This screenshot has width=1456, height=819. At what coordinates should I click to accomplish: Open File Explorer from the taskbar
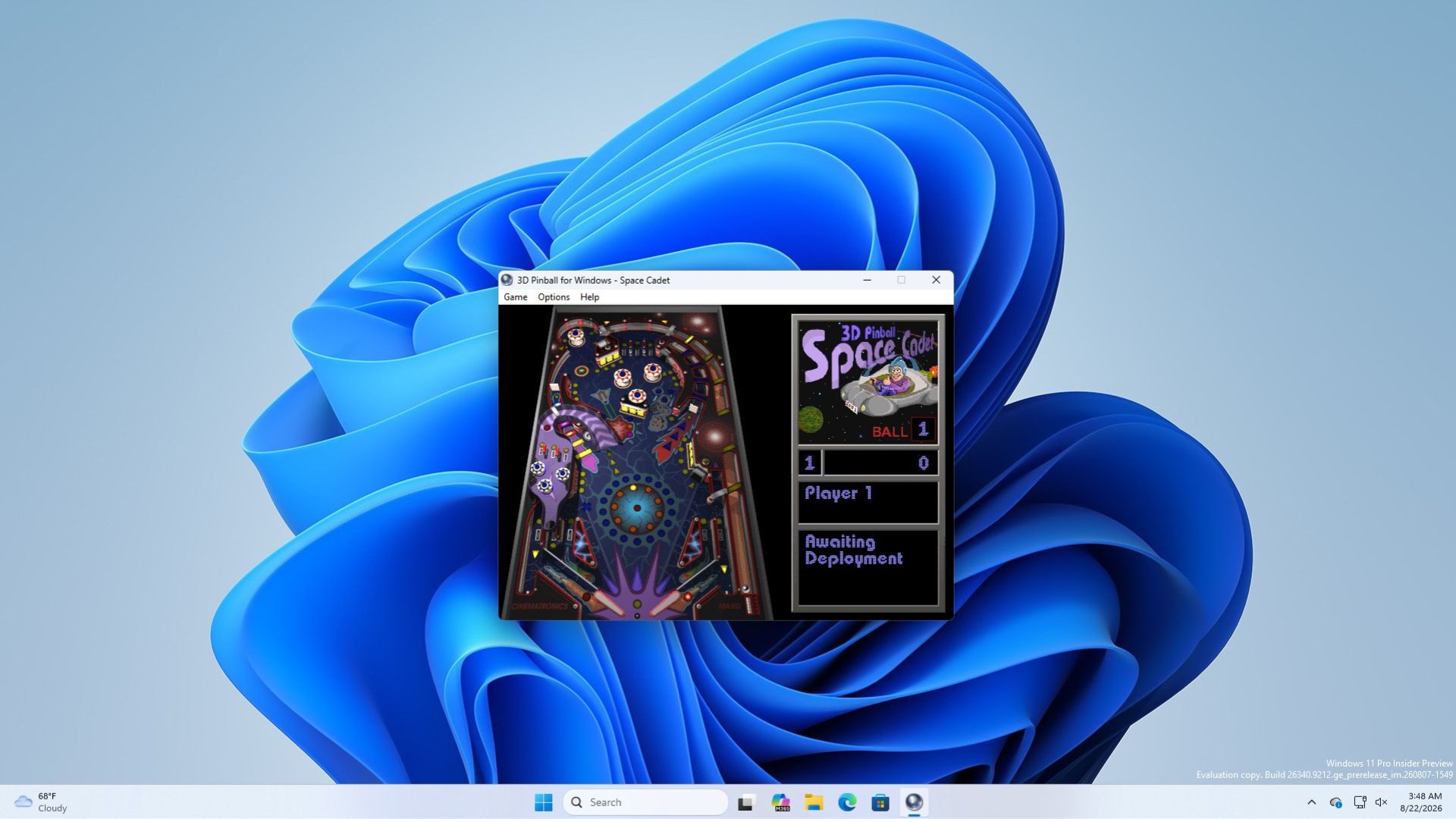click(814, 802)
